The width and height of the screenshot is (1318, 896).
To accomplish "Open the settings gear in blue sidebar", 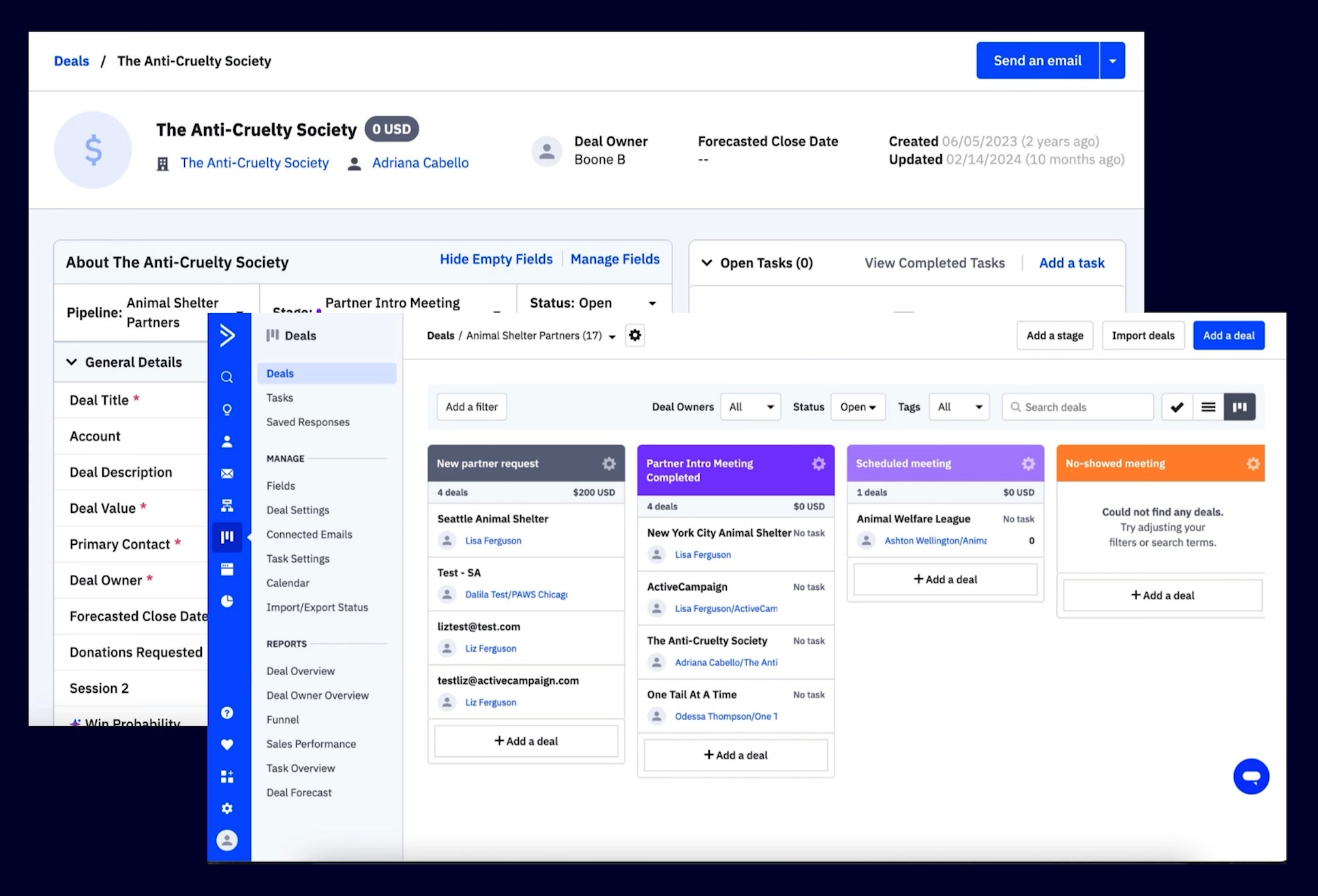I will (x=227, y=809).
